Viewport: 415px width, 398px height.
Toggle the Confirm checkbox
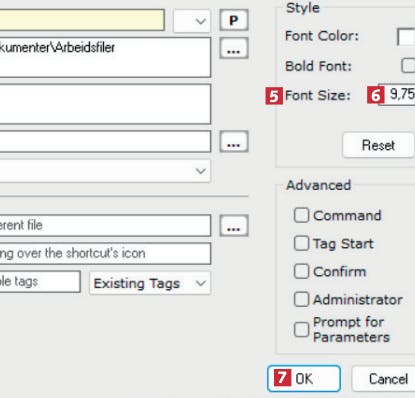click(x=301, y=271)
